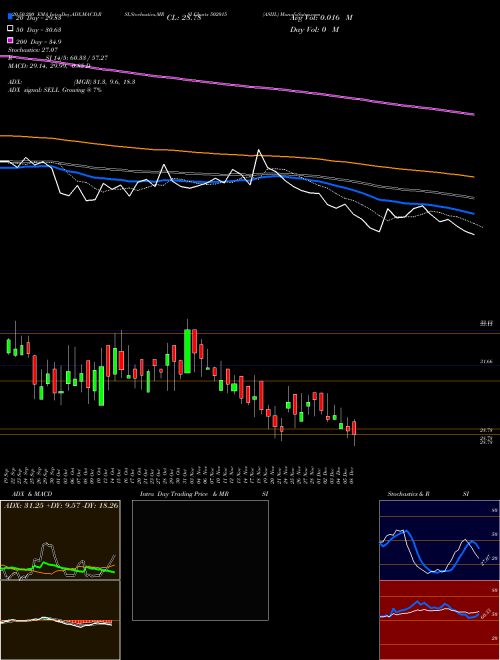Click the 'ADX signal: SELL' line
500x660 pixels.
coord(55,90)
